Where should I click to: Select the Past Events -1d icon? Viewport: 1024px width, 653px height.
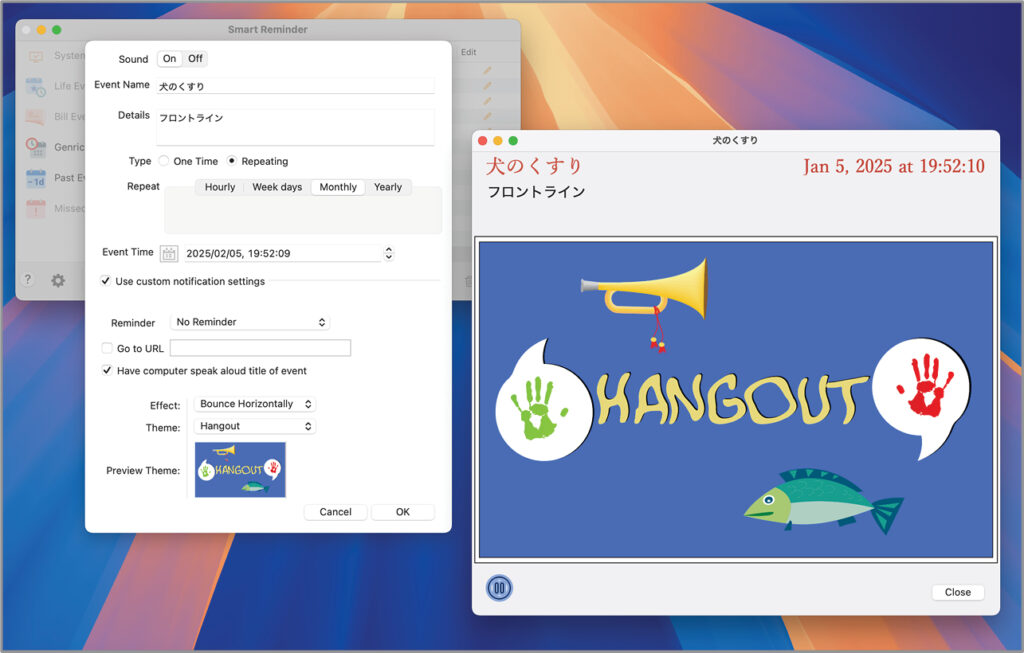pos(35,178)
